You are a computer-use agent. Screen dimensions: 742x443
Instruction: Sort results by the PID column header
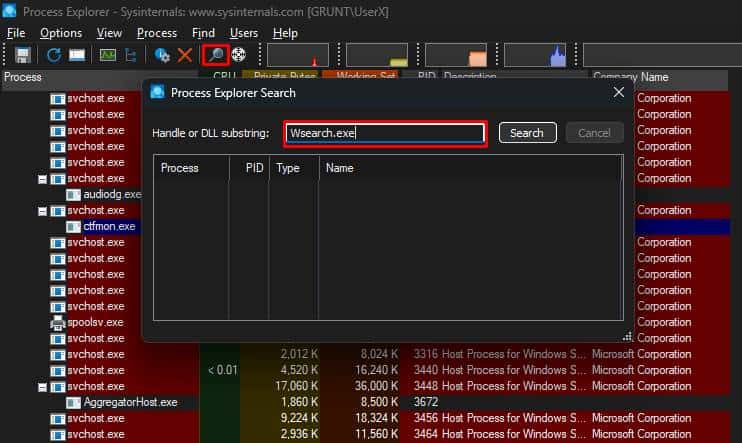249,168
